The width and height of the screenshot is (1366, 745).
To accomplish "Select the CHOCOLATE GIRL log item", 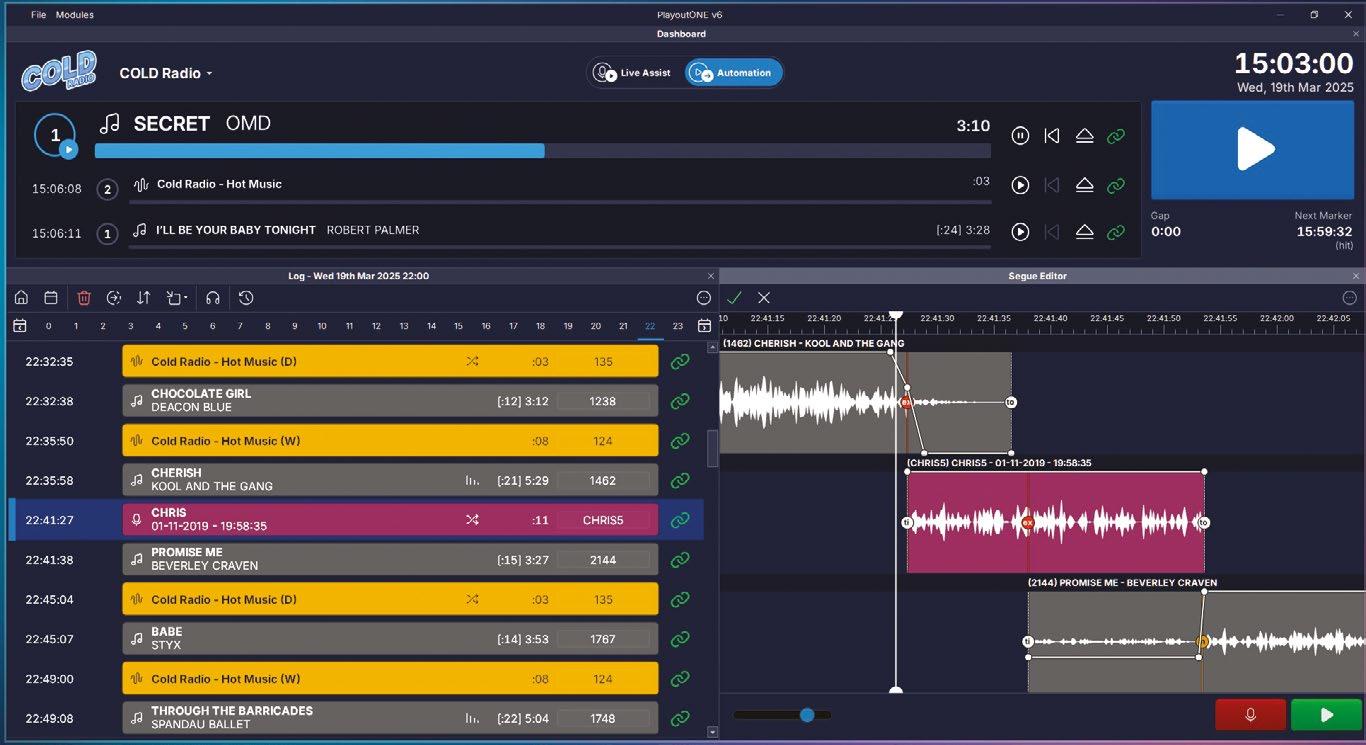I will coord(390,401).
